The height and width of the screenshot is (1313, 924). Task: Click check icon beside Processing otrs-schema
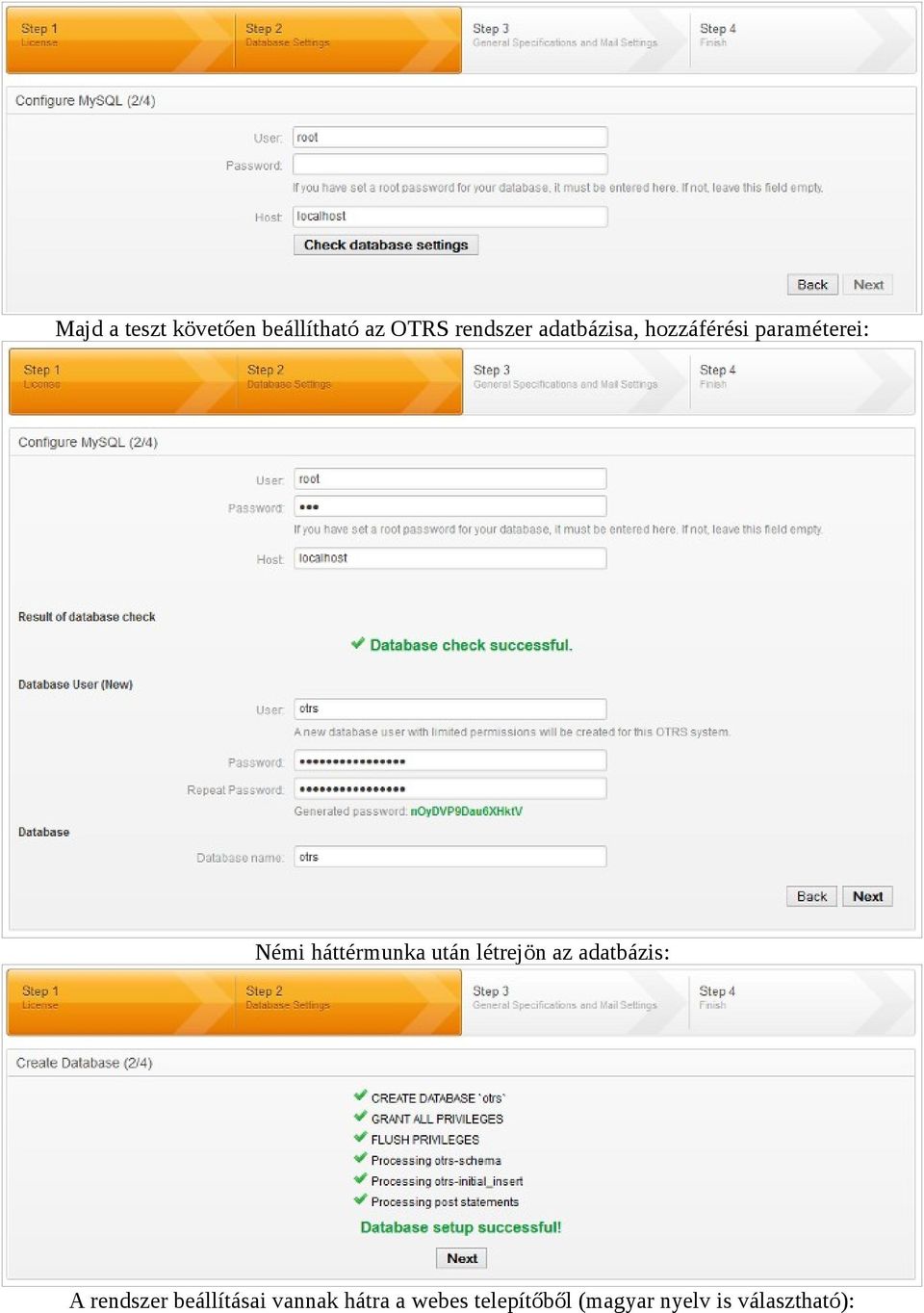(x=360, y=1158)
